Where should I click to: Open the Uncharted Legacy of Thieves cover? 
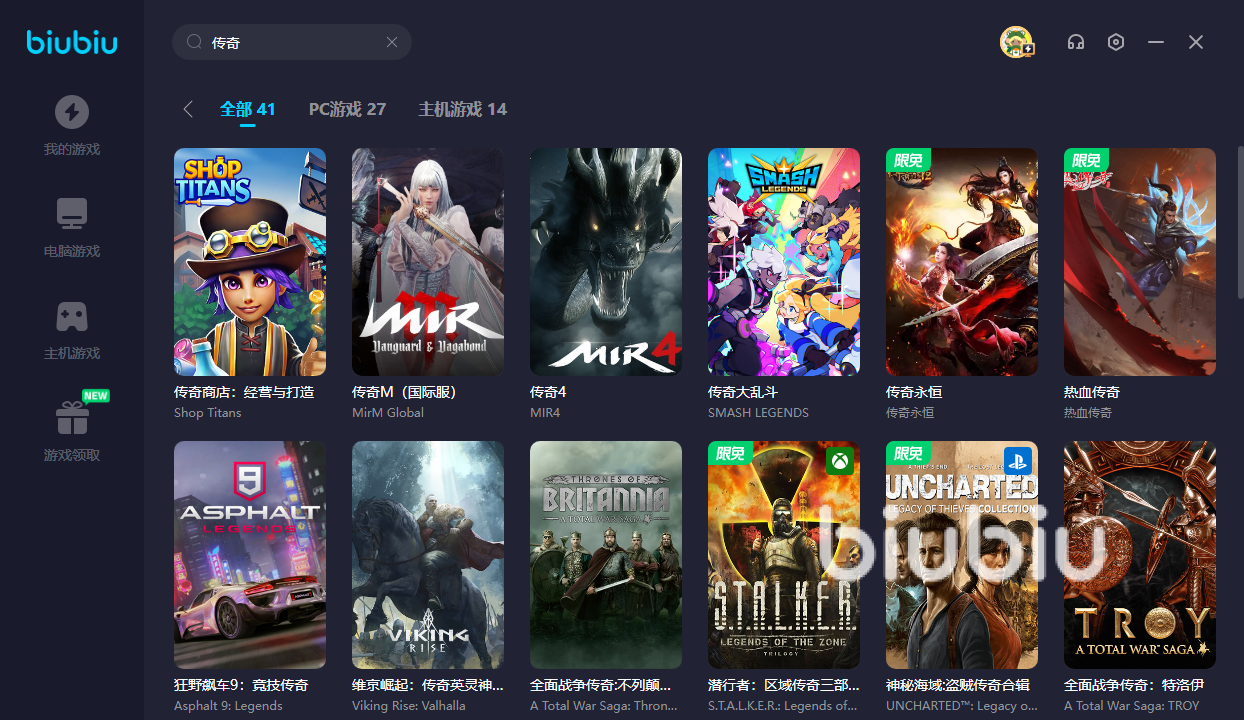click(962, 555)
